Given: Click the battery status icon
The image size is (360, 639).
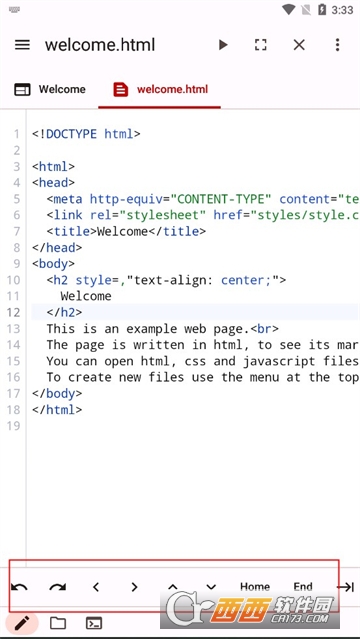Looking at the screenshot, I should coord(322,10).
